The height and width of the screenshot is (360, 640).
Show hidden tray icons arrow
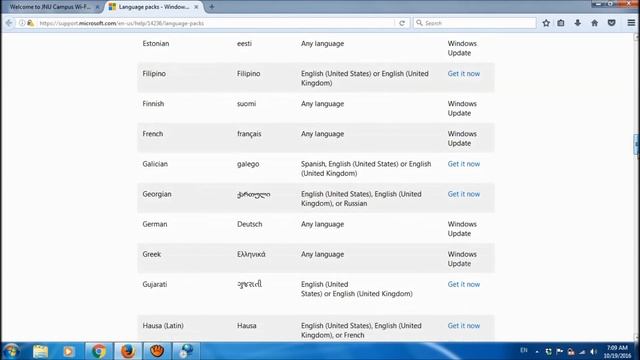(537, 352)
